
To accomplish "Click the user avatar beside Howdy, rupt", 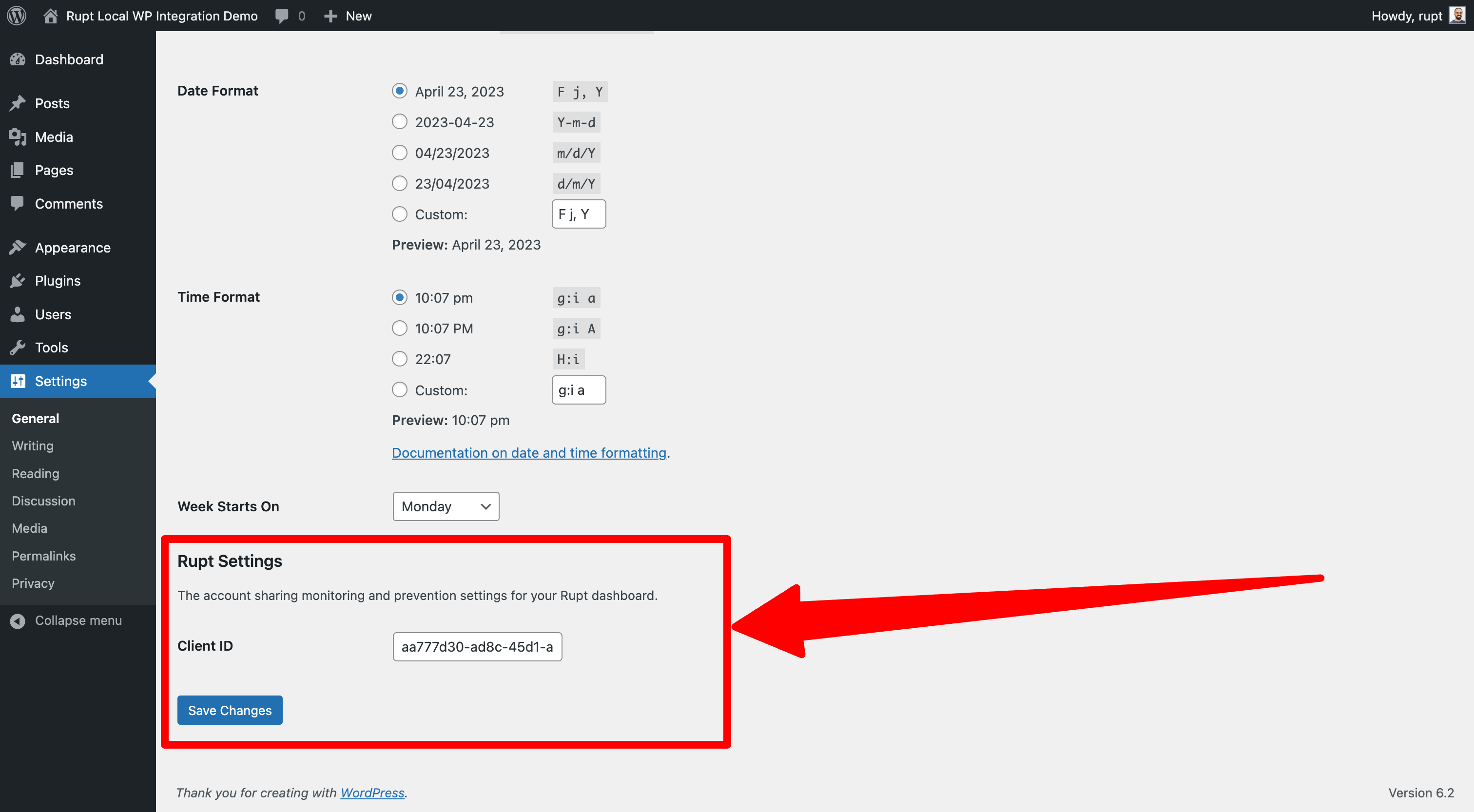I will pyautogui.click(x=1457, y=16).
